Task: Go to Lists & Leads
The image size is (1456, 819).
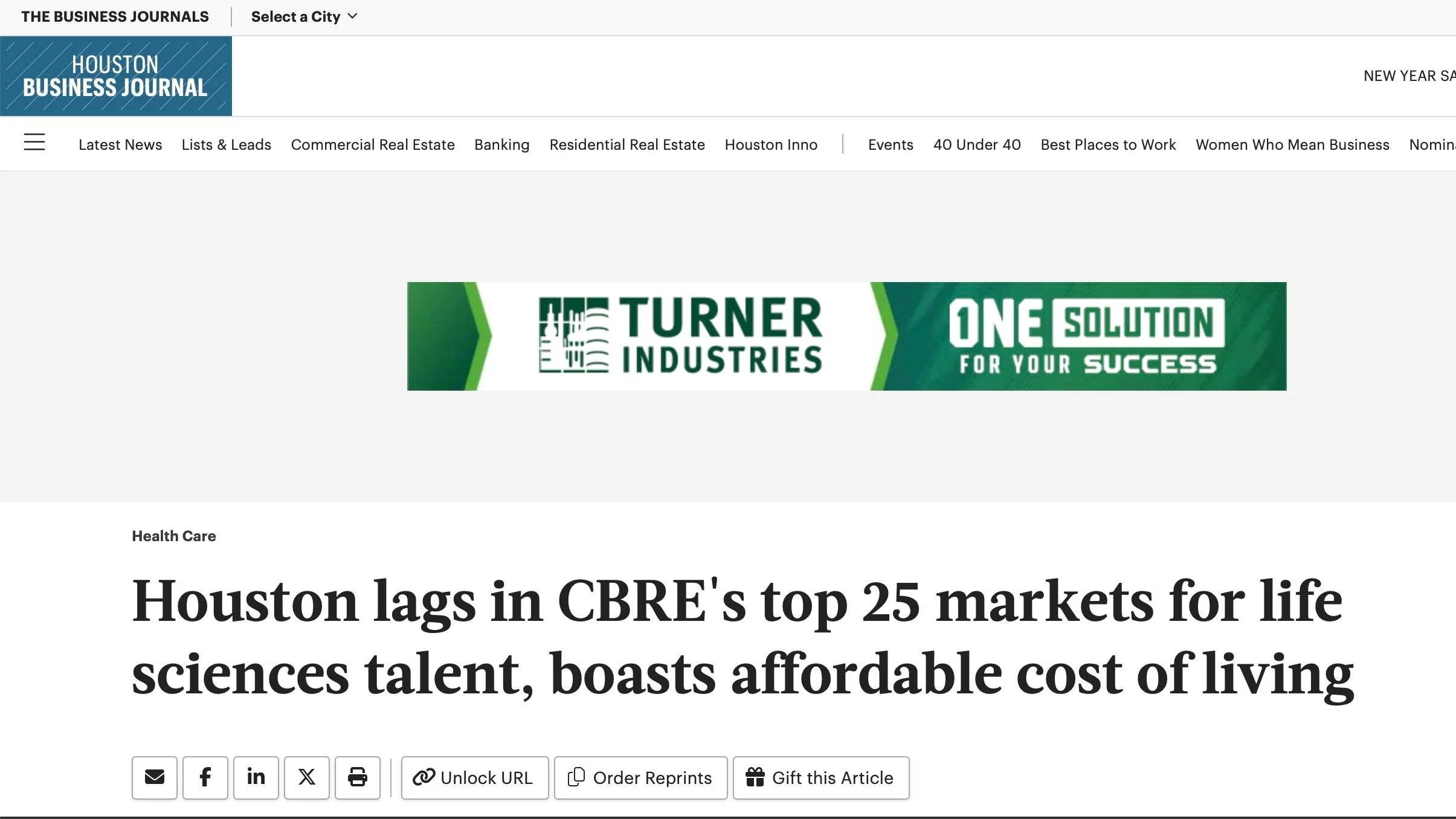Action: click(227, 145)
